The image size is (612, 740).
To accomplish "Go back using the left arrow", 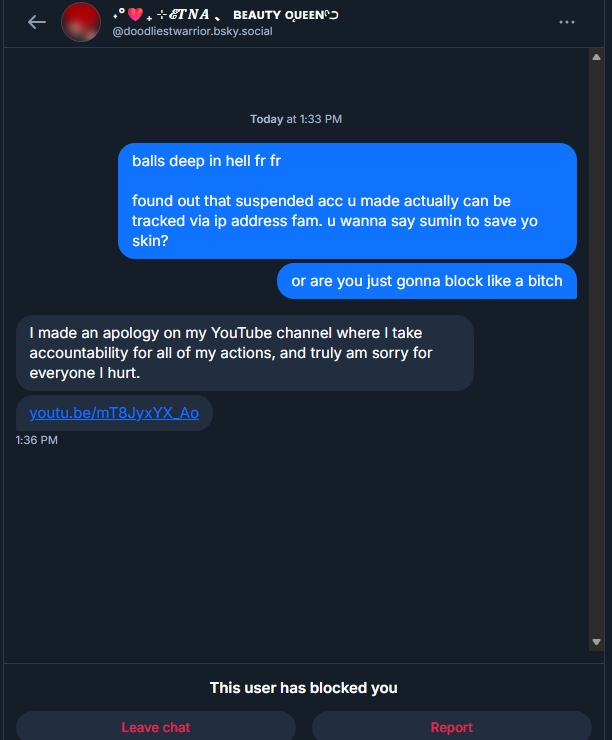I will 37,22.
